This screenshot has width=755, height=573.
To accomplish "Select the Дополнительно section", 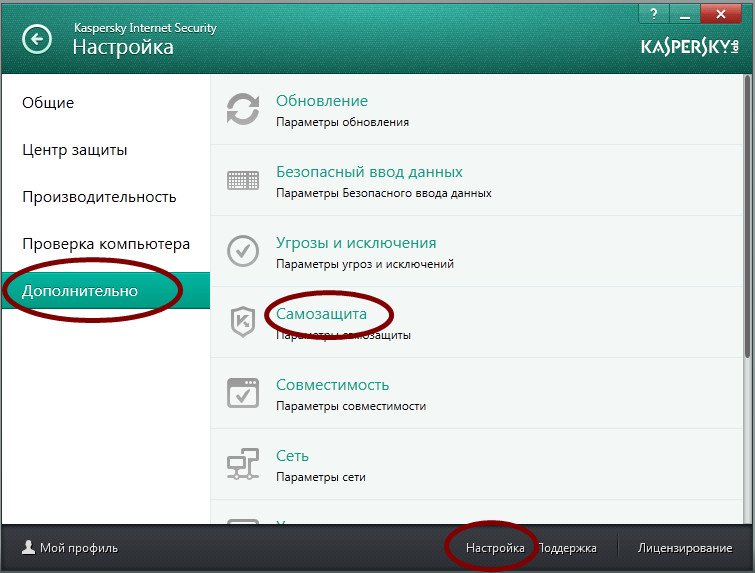I will (105, 291).
